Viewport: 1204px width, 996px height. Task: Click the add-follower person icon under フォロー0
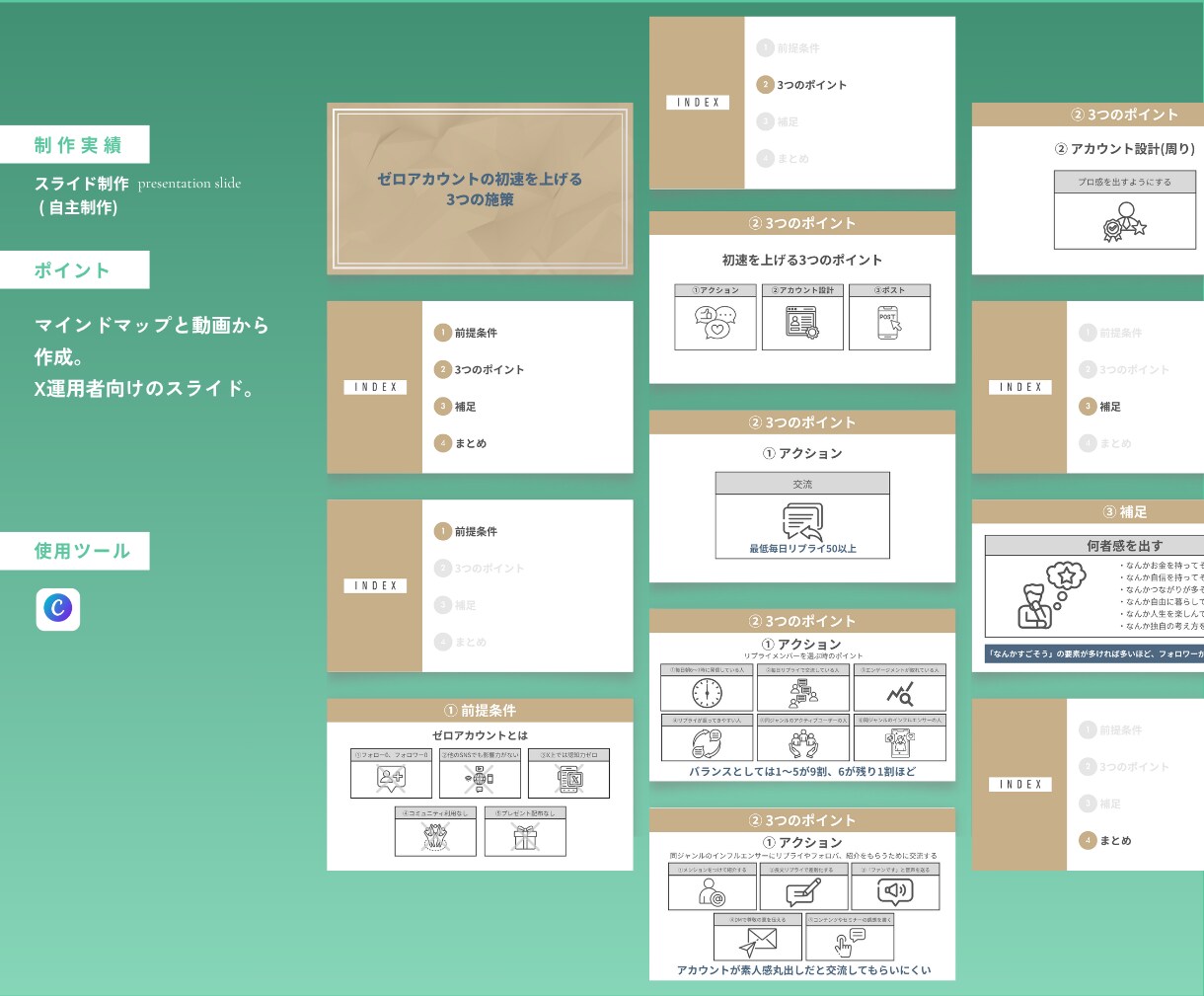pos(391,778)
